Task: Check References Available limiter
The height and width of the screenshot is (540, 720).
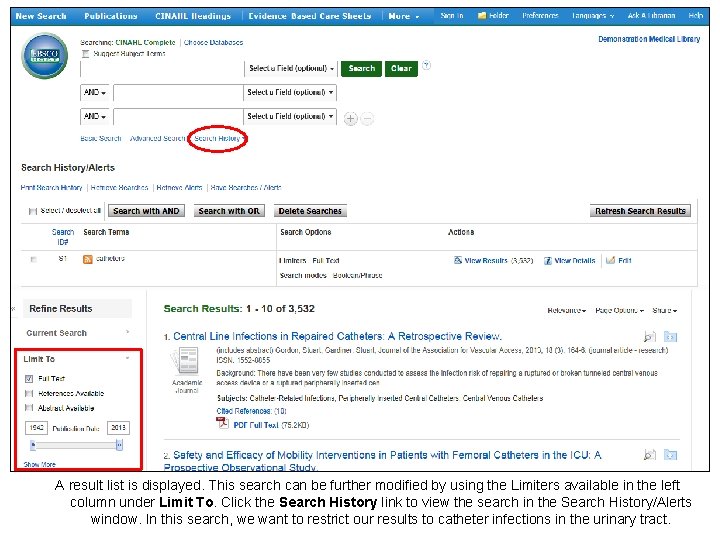Action: click(x=29, y=394)
